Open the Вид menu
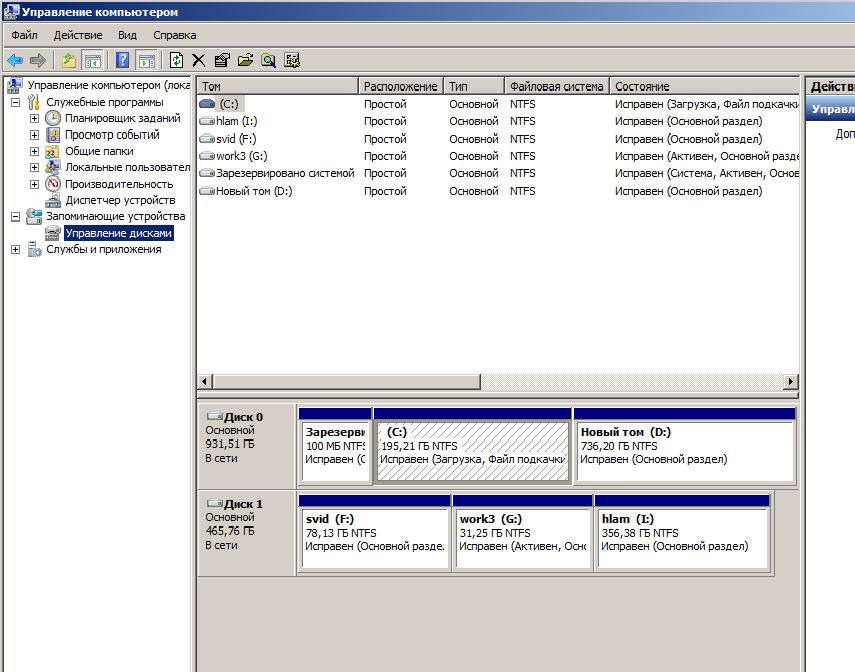Image resolution: width=855 pixels, height=672 pixels. [127, 35]
